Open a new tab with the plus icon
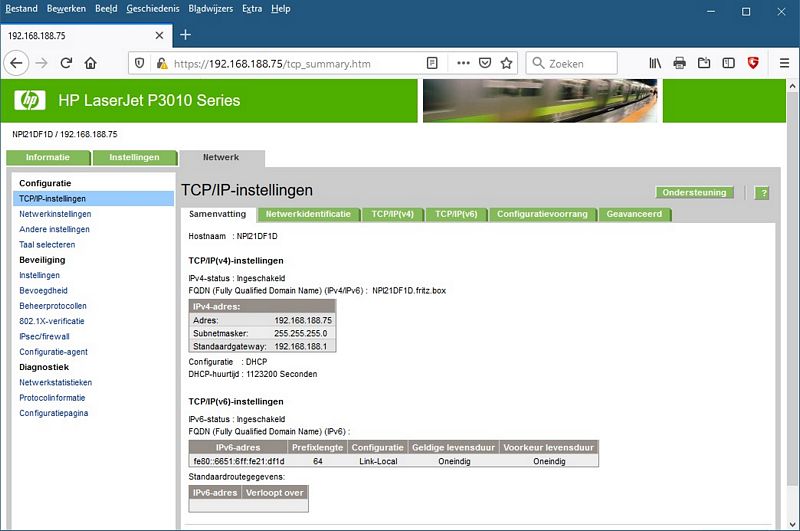Screen dimensions: 800x531 point(185,35)
